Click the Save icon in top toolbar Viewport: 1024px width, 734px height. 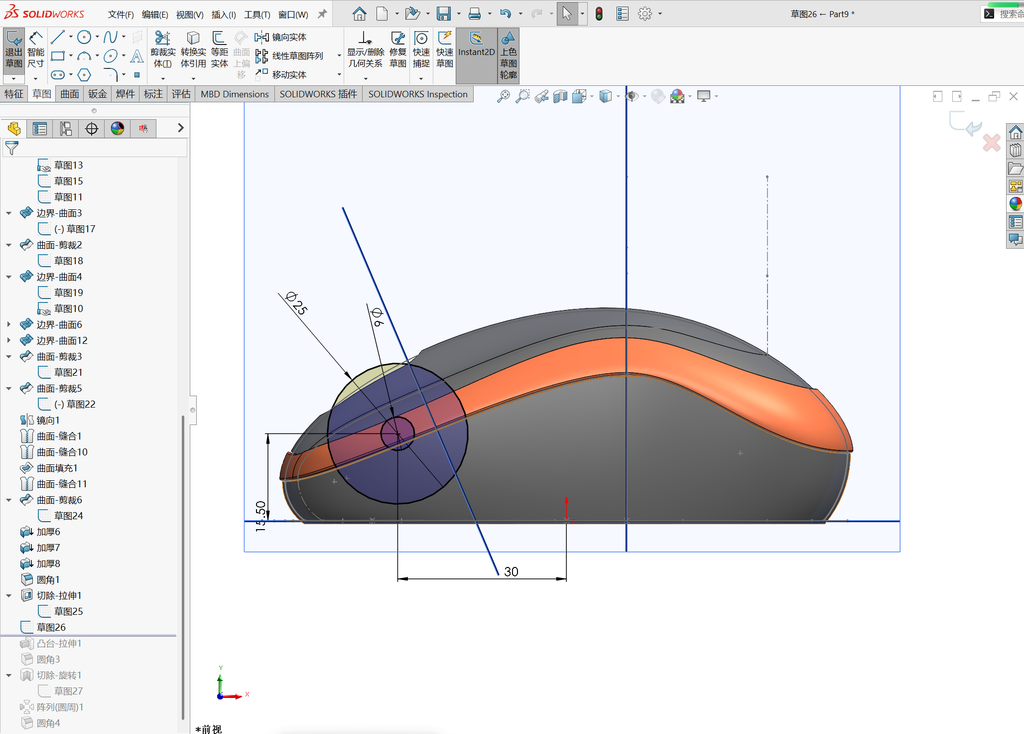444,14
